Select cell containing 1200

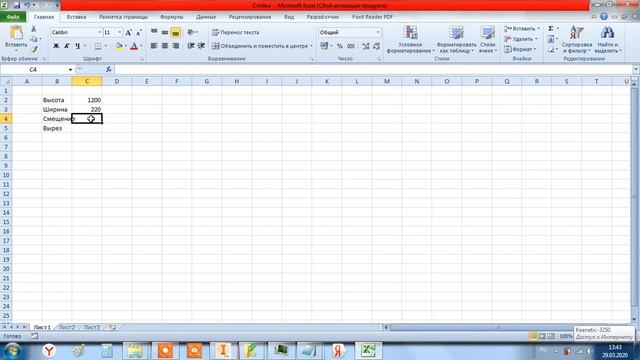click(87, 100)
